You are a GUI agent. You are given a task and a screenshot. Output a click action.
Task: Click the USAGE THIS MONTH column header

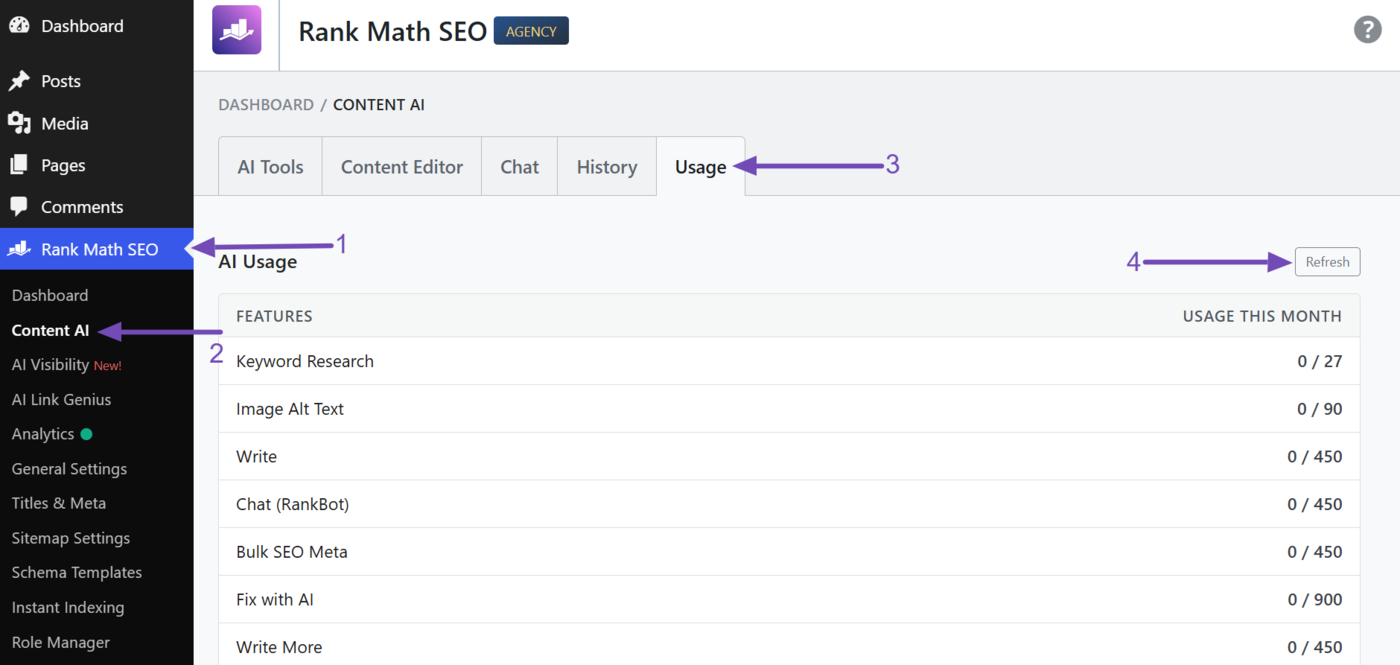pos(1262,316)
